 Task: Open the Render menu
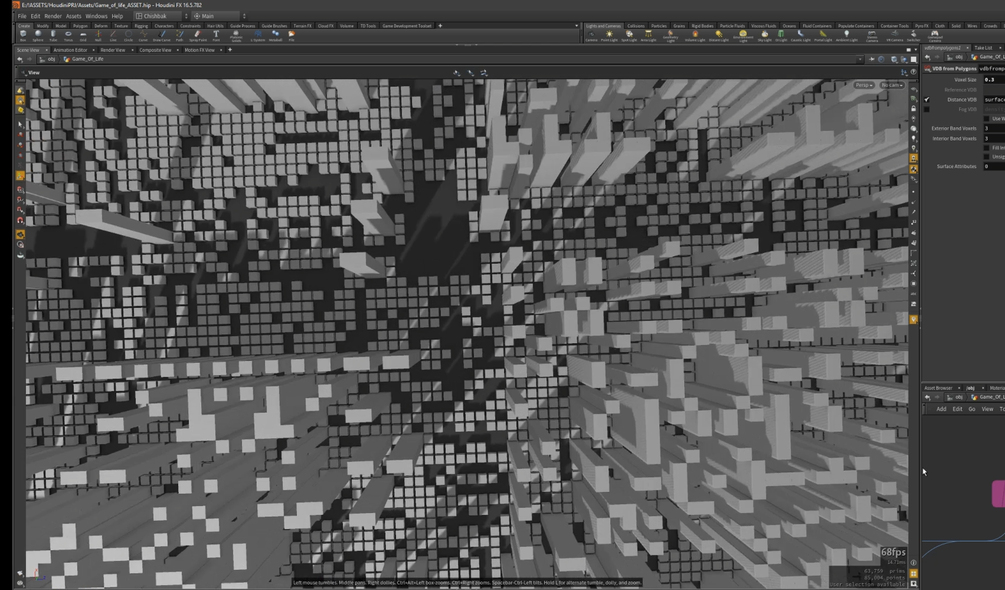pyautogui.click(x=53, y=16)
